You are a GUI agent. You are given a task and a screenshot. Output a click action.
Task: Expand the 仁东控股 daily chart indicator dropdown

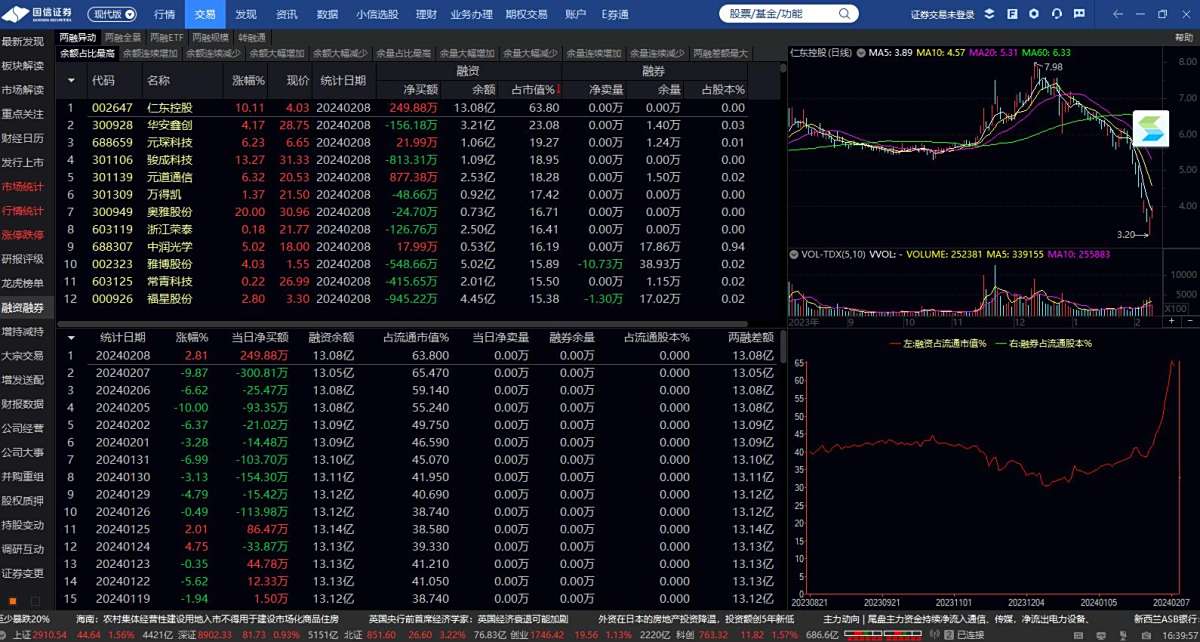[x=860, y=51]
